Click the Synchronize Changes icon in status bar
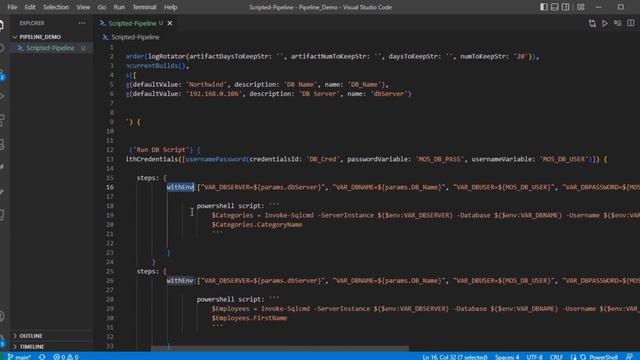Image resolution: width=640 pixels, height=360 pixels. (42, 357)
